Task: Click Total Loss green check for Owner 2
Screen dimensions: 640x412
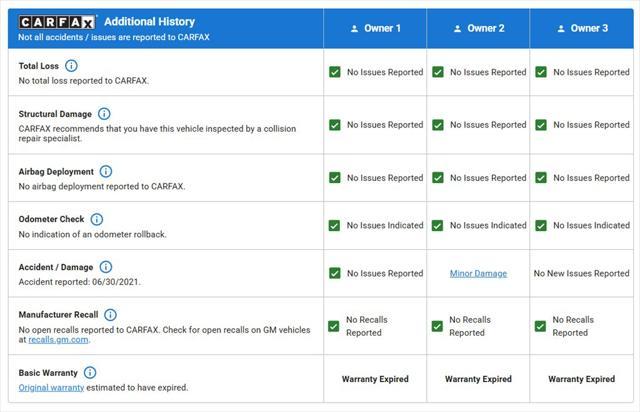Action: [x=438, y=72]
